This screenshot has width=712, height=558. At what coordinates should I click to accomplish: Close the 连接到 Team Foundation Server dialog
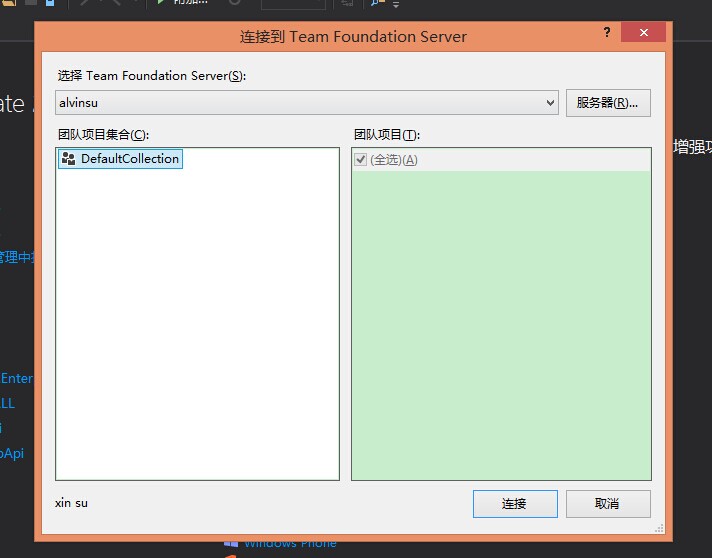643,32
